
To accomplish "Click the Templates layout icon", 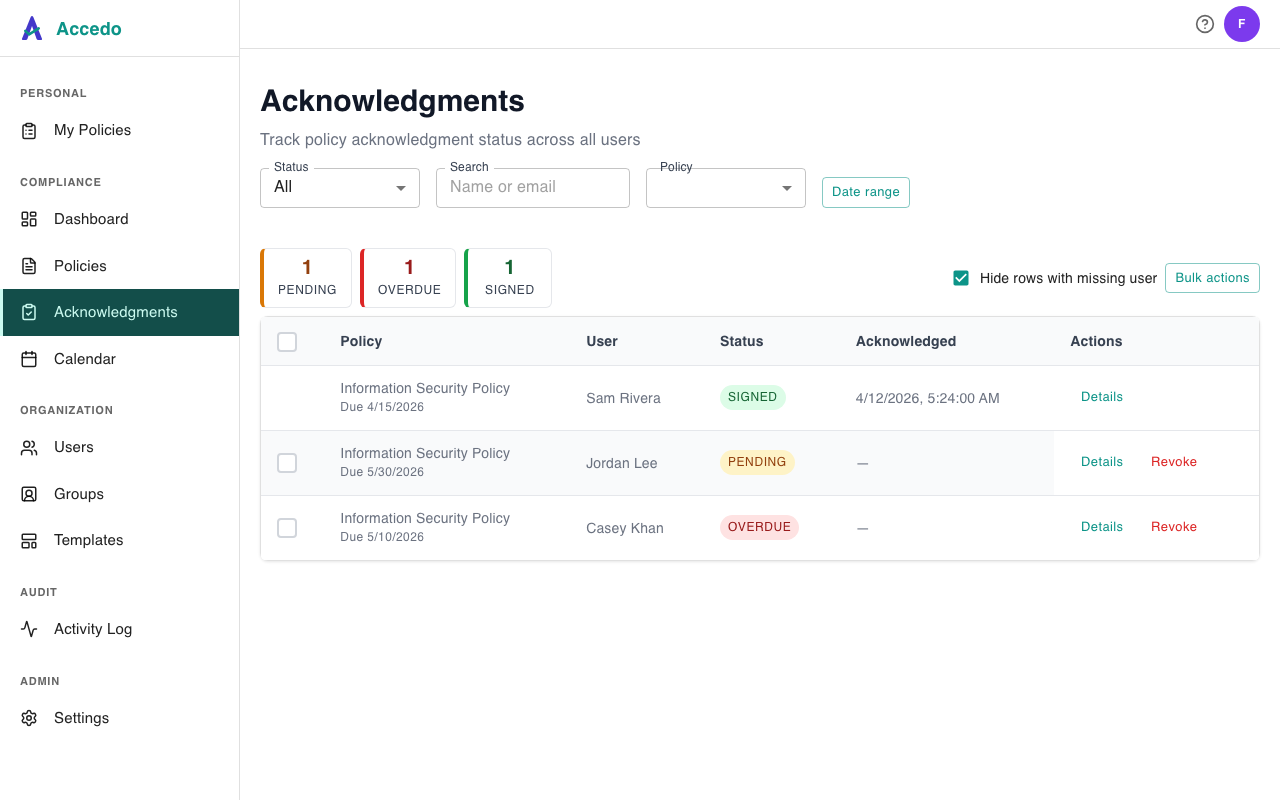I will click(x=29, y=540).
